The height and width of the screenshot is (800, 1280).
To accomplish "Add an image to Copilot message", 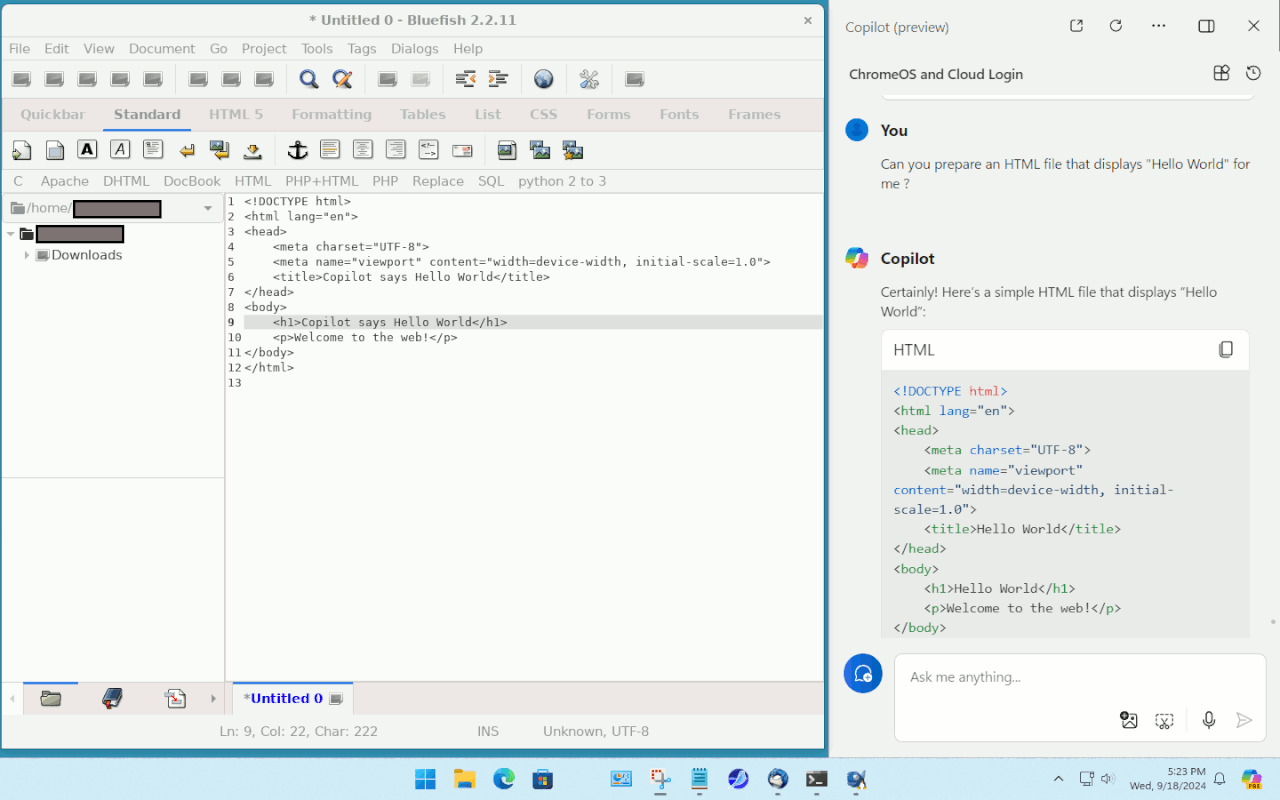I will pos(1129,720).
